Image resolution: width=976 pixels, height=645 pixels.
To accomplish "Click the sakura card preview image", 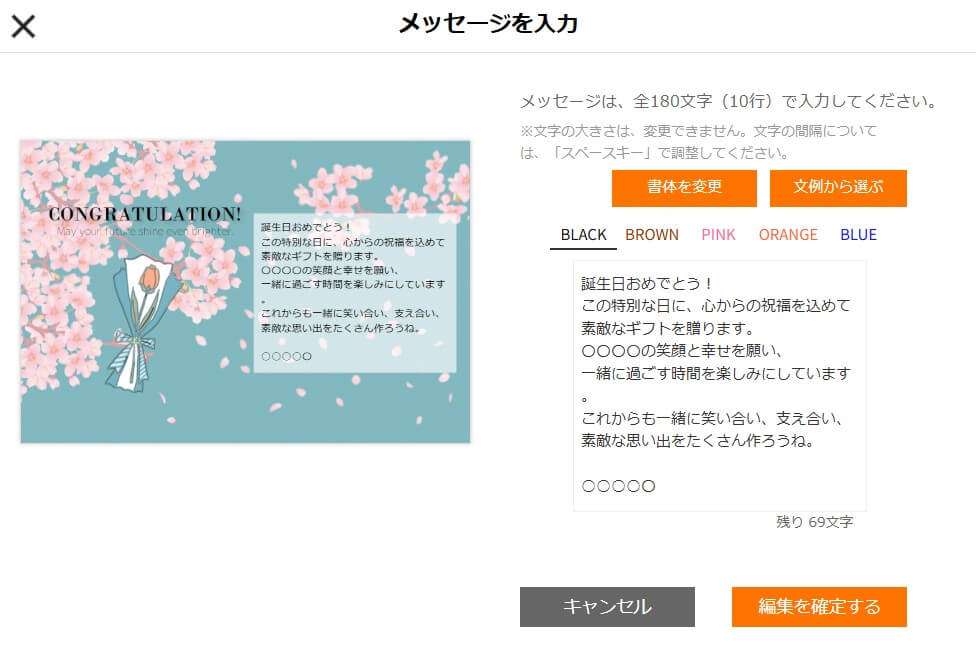I will point(245,291).
